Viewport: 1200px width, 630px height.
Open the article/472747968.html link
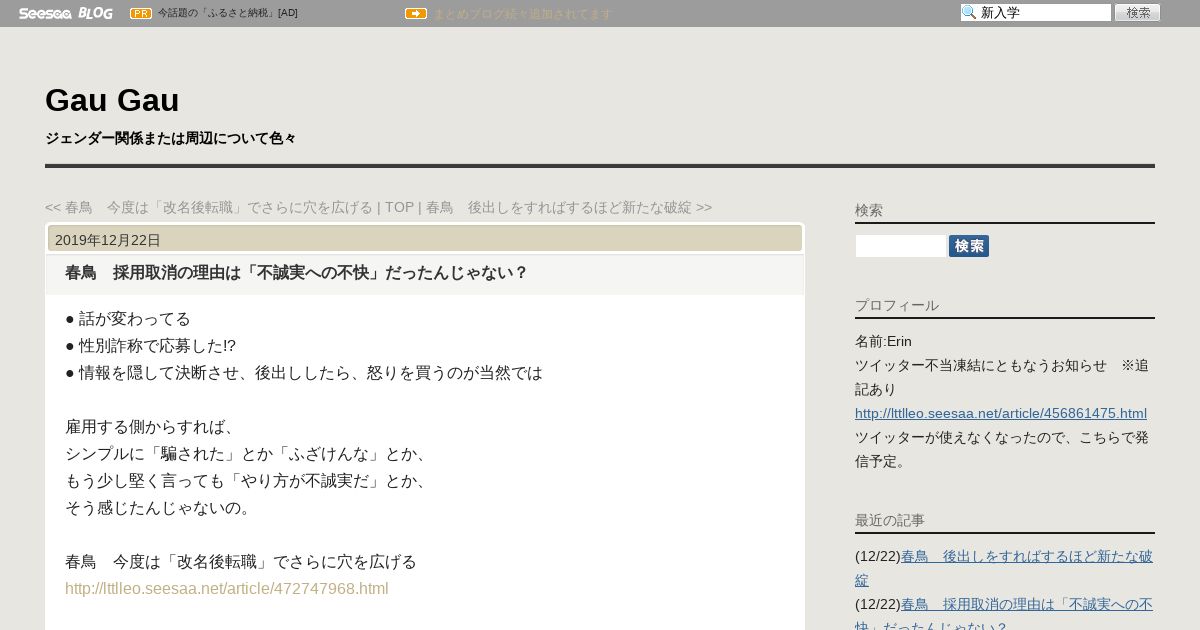tap(227, 588)
